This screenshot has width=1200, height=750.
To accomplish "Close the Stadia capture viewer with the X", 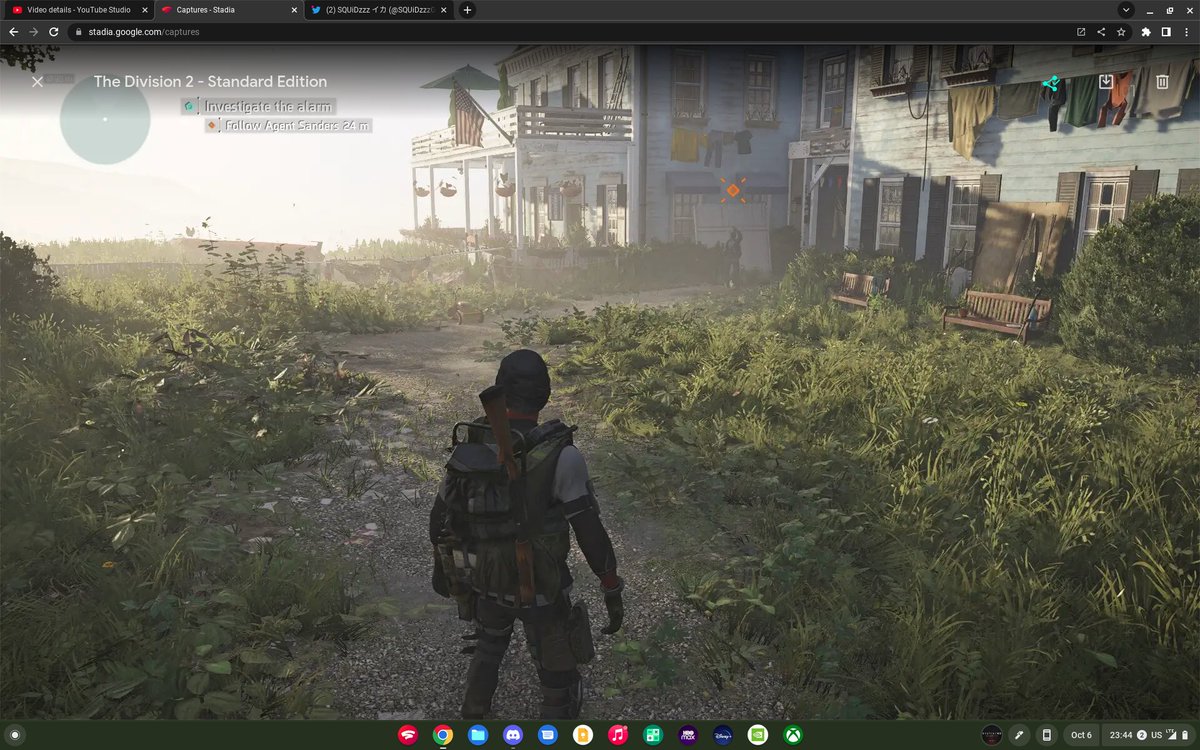I will point(37,82).
